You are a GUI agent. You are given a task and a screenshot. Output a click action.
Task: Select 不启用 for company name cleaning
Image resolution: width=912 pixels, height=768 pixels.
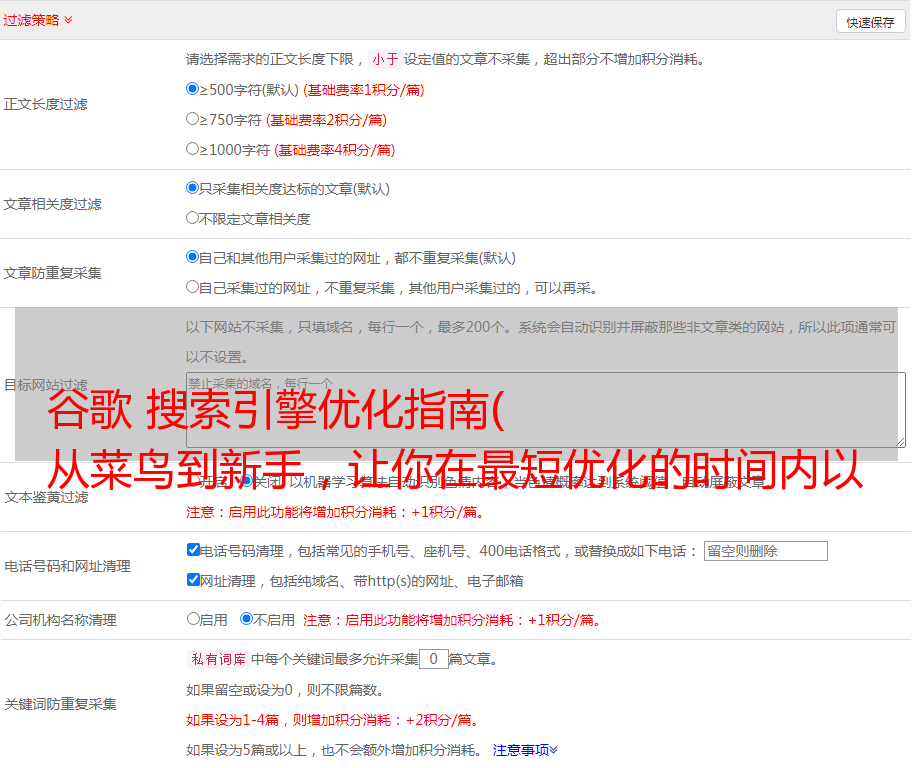click(x=246, y=619)
